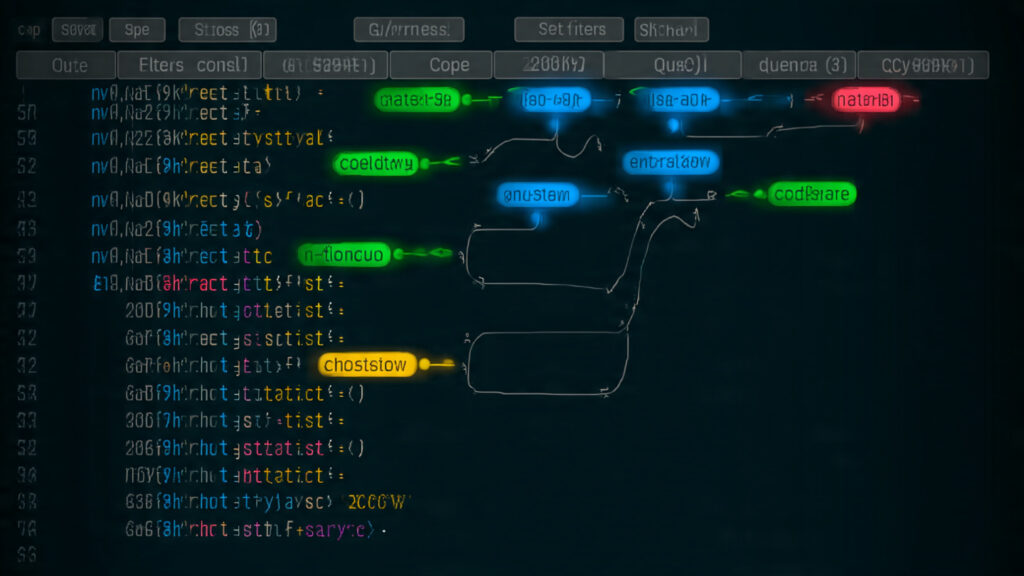Click the red naterBi node marker
Screen dimensions: 1024x576
click(x=866, y=99)
